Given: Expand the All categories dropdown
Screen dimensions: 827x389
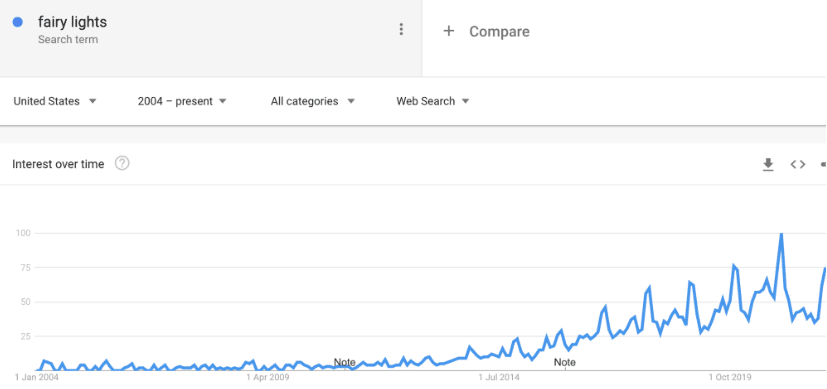Looking at the screenshot, I should [313, 101].
